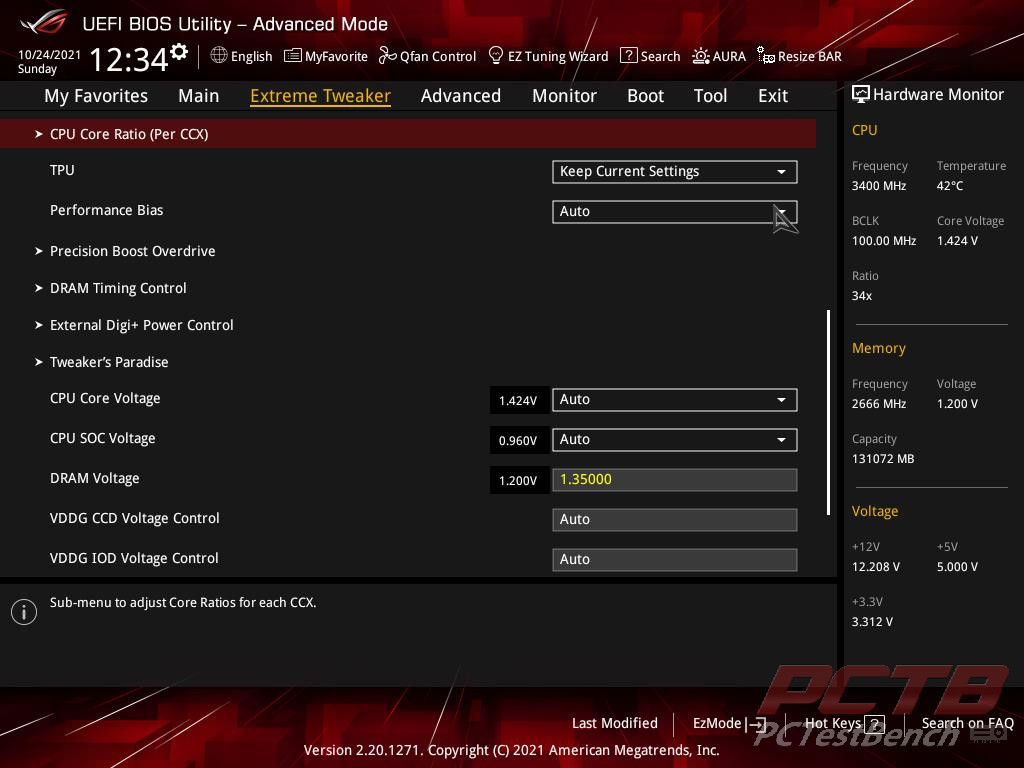Click the VDDG IOD Voltage Control field
This screenshot has height=768, width=1024.
(675, 560)
